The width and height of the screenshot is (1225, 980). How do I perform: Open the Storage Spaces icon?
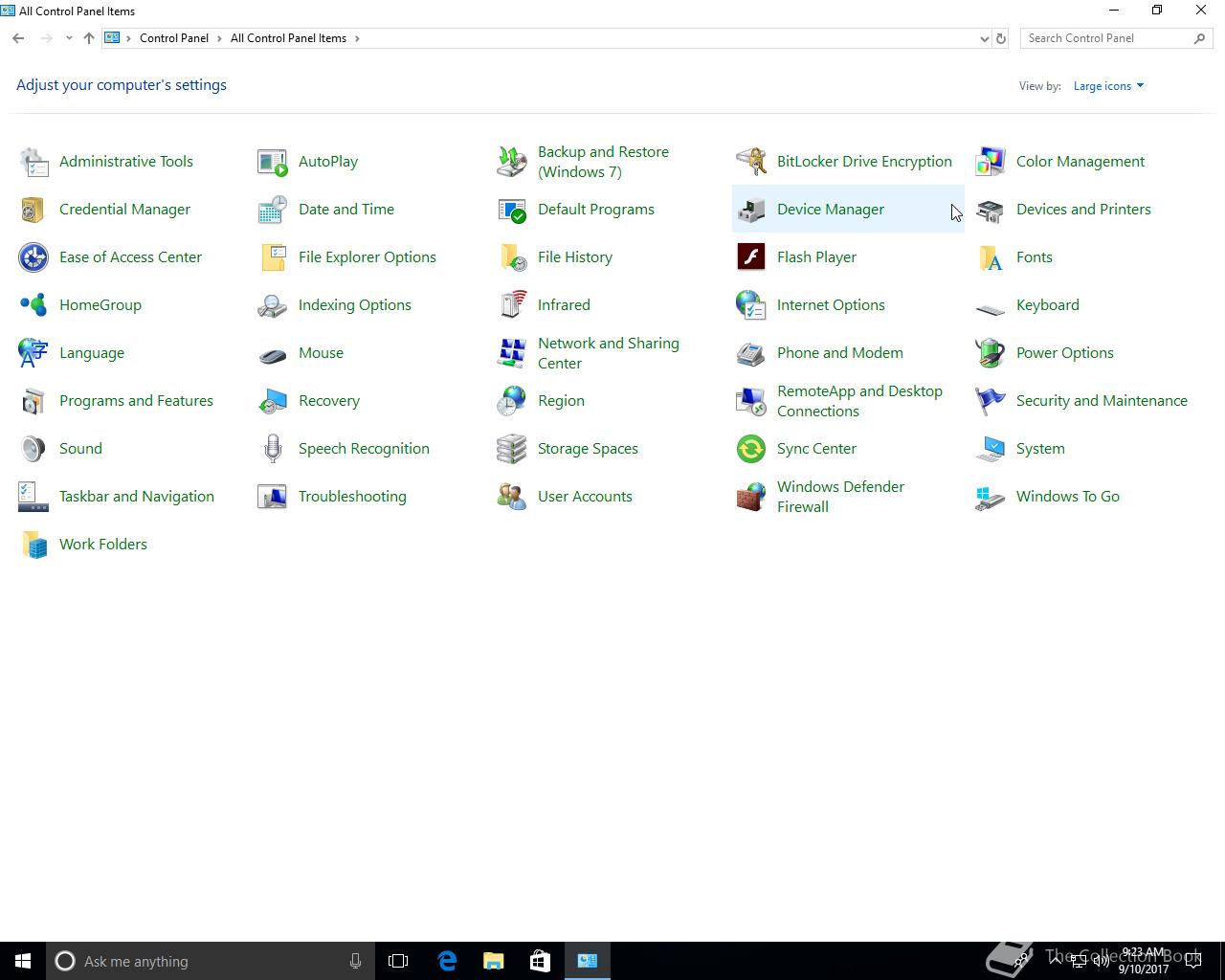coord(512,449)
